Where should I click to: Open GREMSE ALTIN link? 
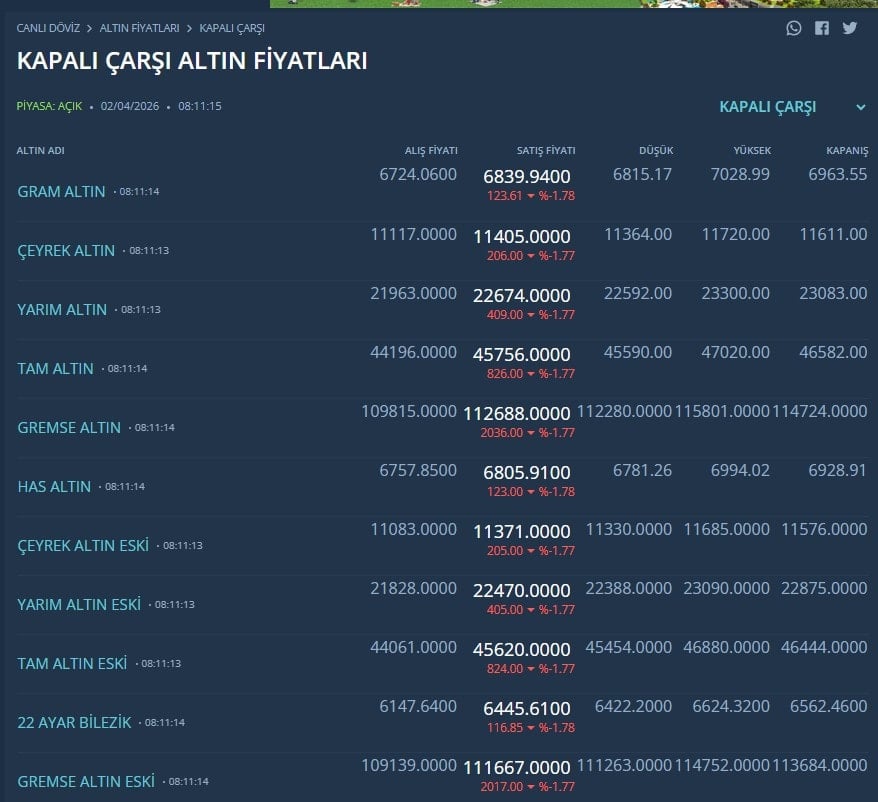[x=69, y=427]
